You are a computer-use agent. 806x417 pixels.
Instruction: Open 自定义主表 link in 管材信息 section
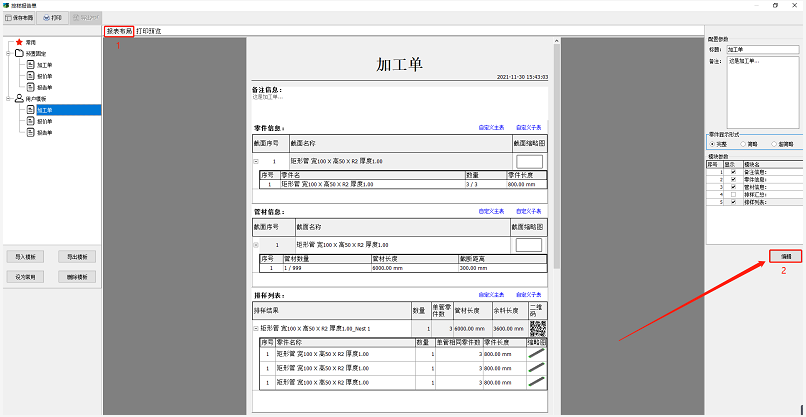pyautogui.click(x=491, y=211)
